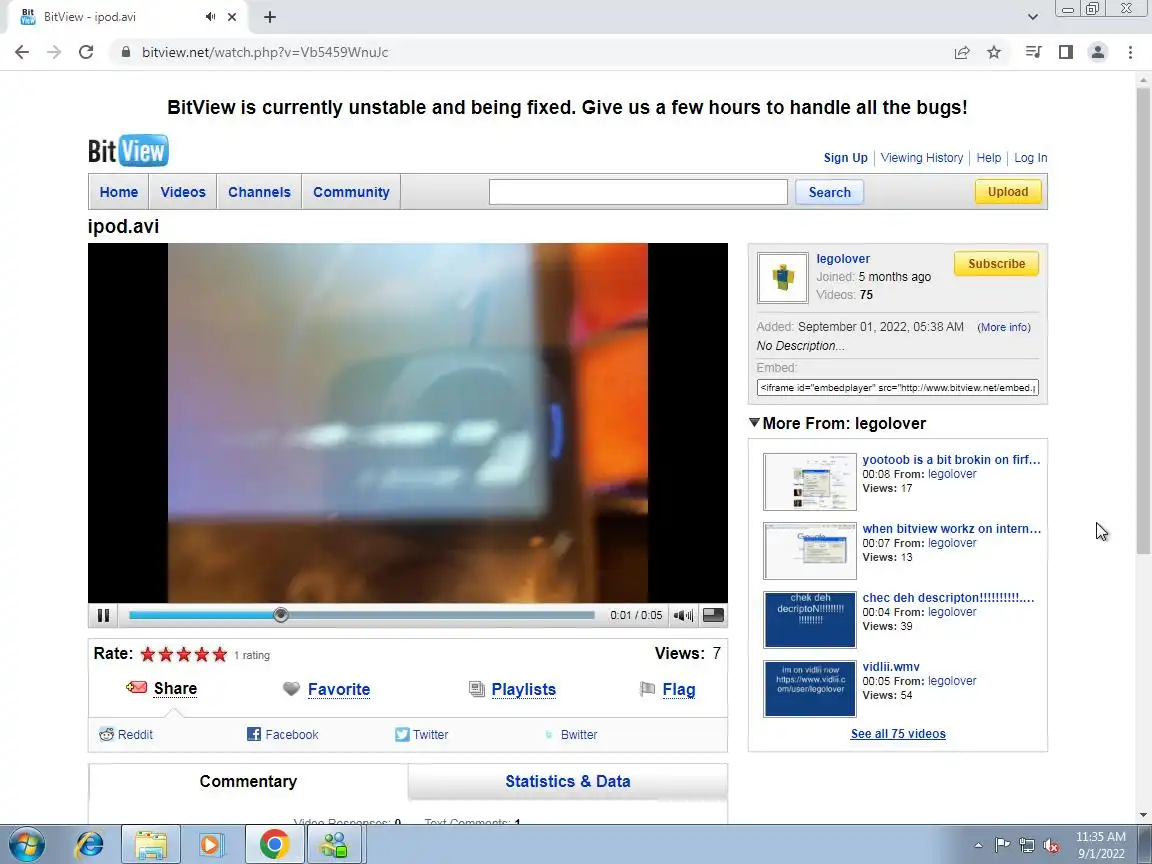The image size is (1152, 864).
Task: Share via the Bwitter icon
Action: pyautogui.click(x=549, y=734)
